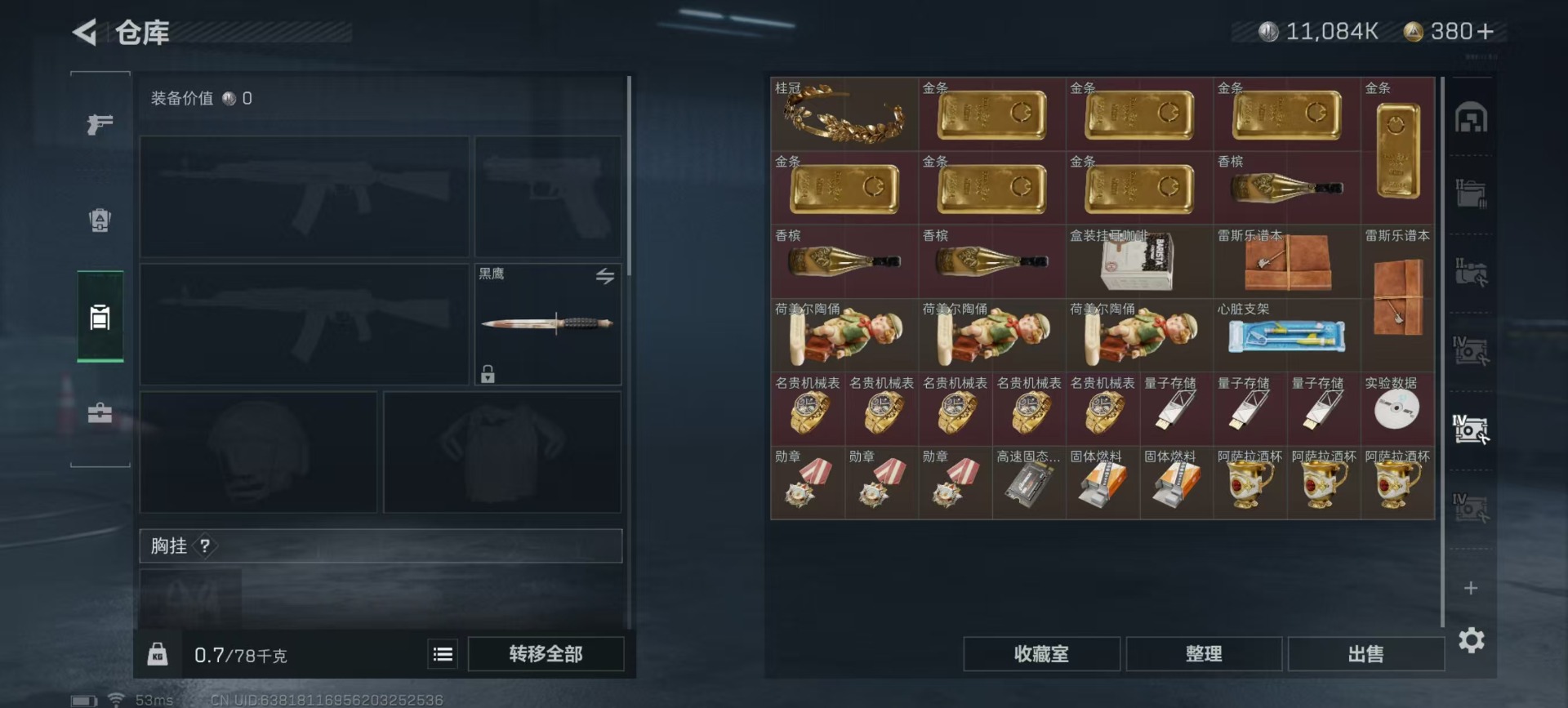
Task: Open the 收藏室 button
Action: click(1041, 654)
